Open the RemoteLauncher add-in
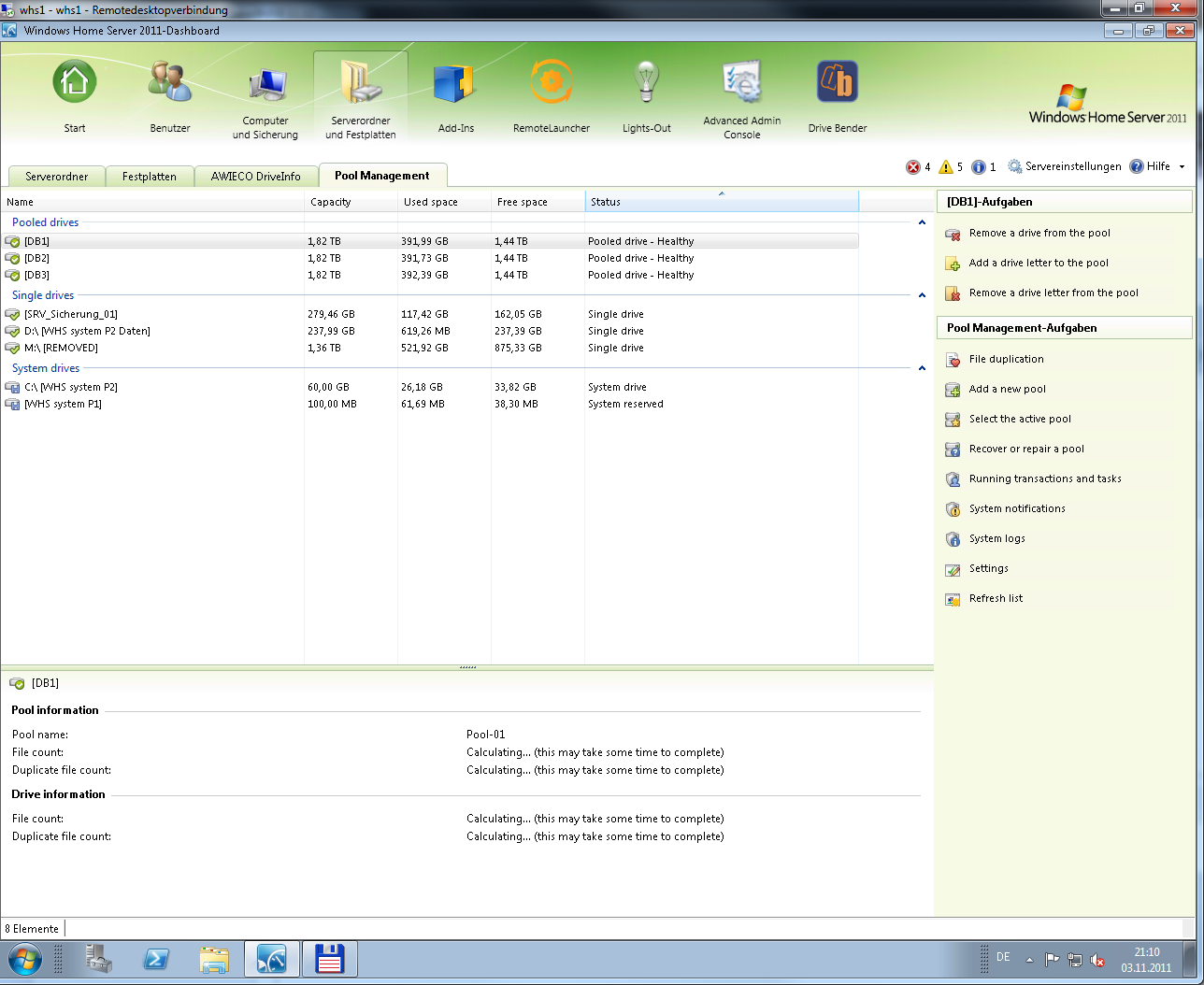This screenshot has height=985, width=1204. (x=552, y=81)
